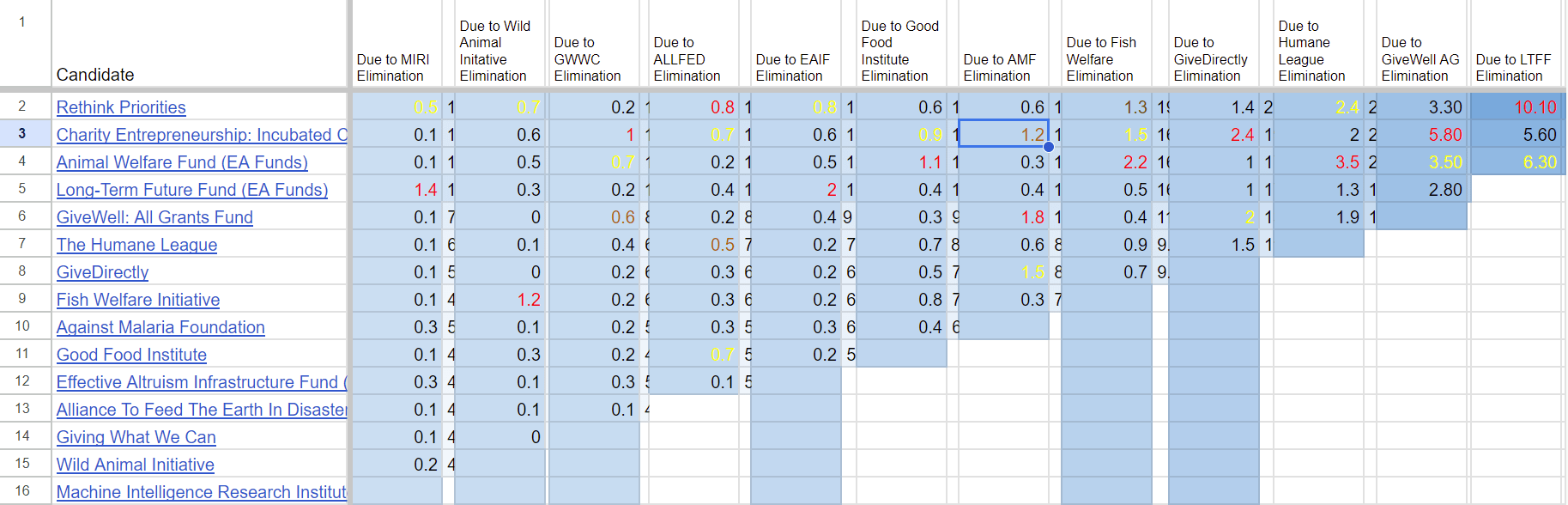1568x505 pixels.
Task: Click the red 5.80 cell in GiveWell AG column
Action: [x=1421, y=135]
